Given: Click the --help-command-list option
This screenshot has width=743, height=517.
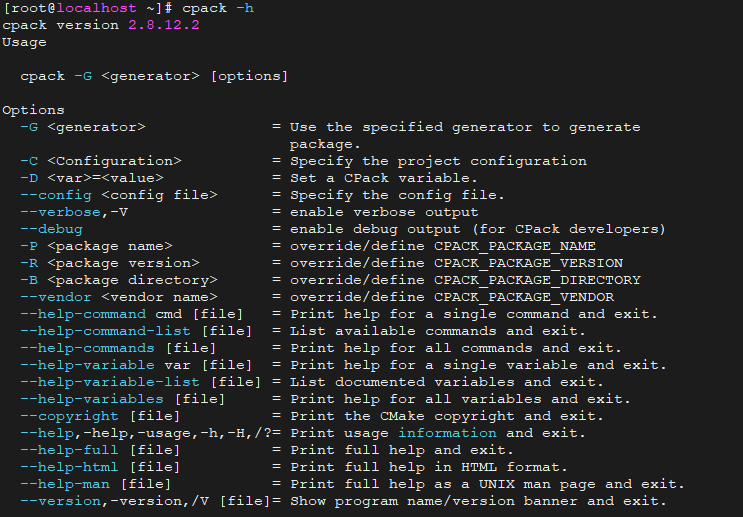Looking at the screenshot, I should pyautogui.click(x=105, y=331).
